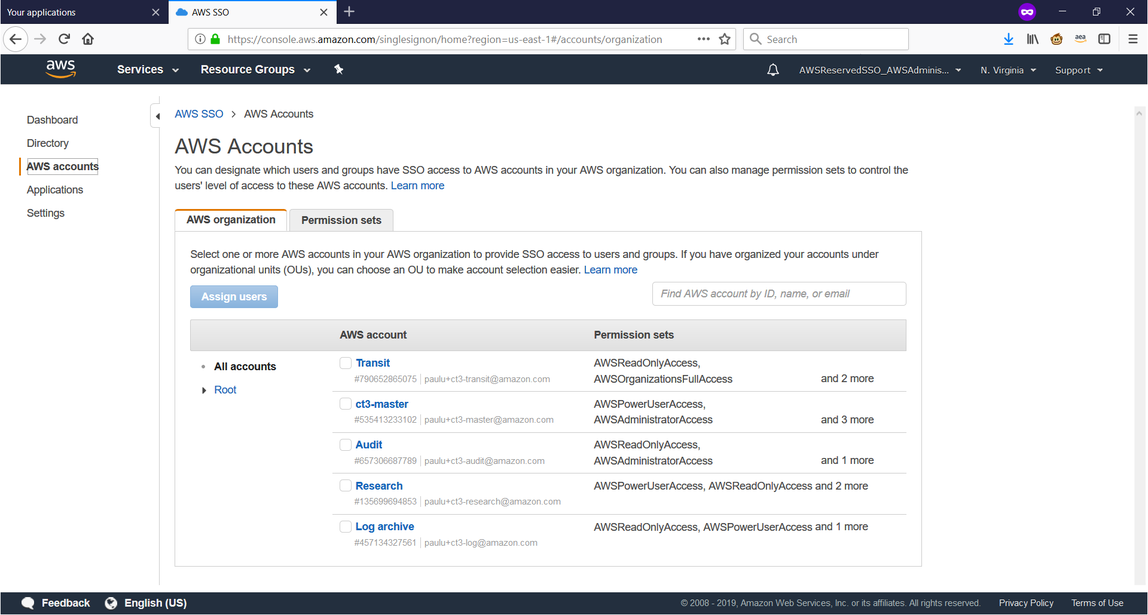Open Directory in the left navigation
Viewport: 1148px width, 615px height.
[48, 144]
